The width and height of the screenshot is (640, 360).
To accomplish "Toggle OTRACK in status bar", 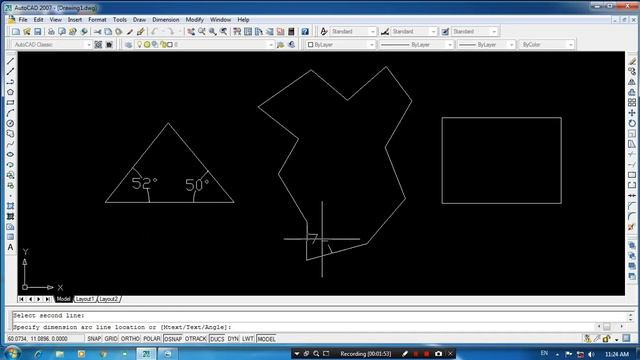I will click(x=196, y=339).
